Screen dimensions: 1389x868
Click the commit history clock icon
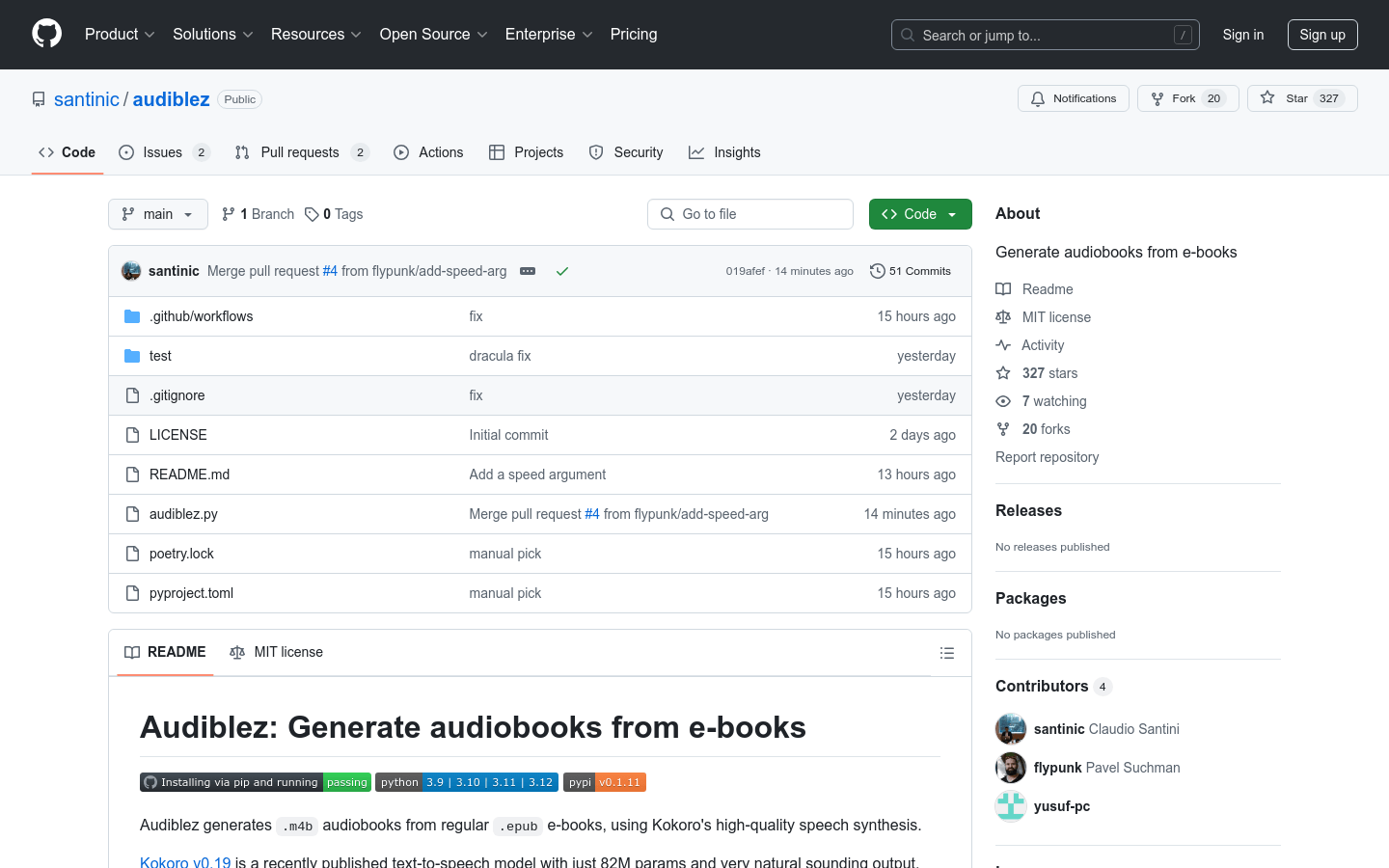tap(877, 271)
